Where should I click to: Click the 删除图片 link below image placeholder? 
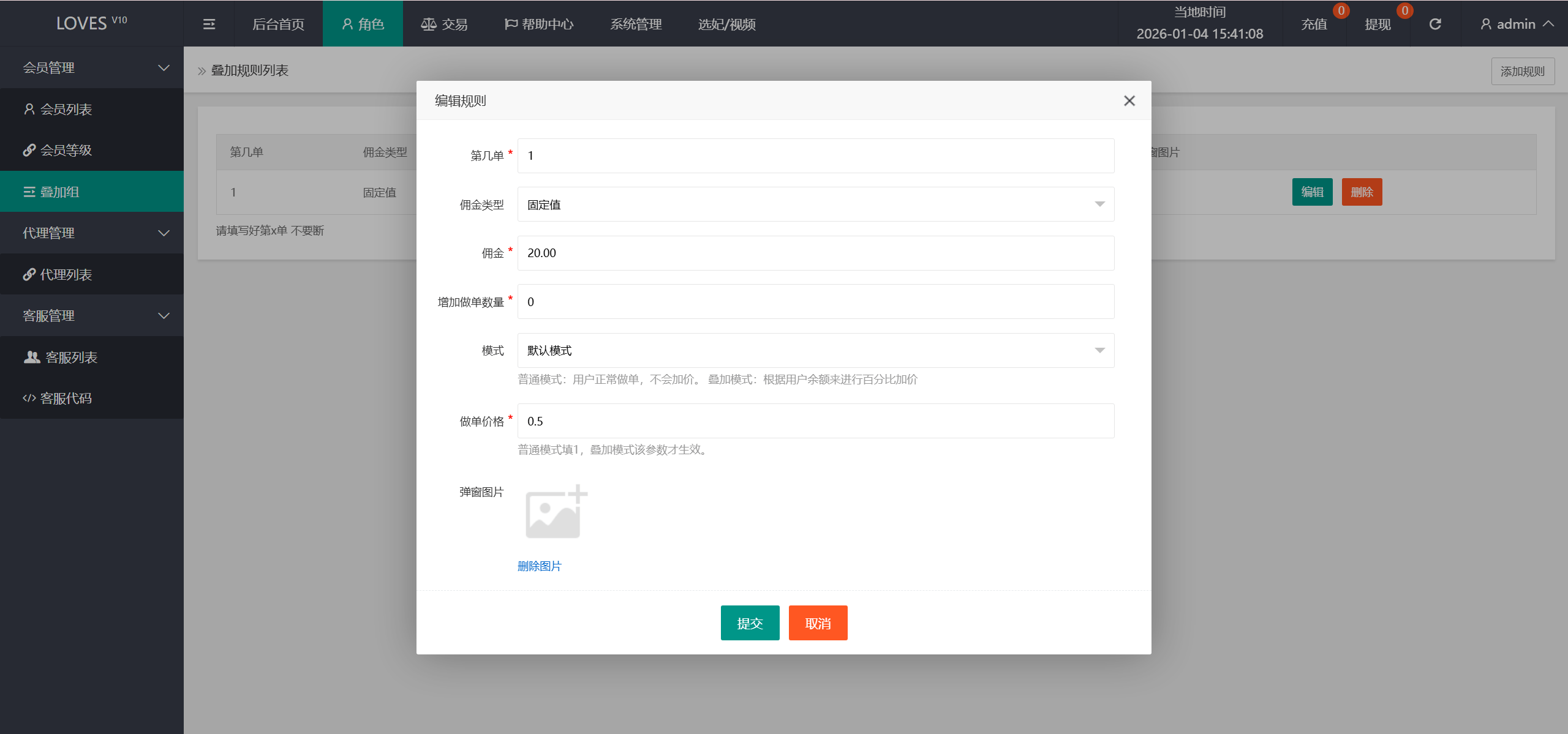click(x=540, y=566)
